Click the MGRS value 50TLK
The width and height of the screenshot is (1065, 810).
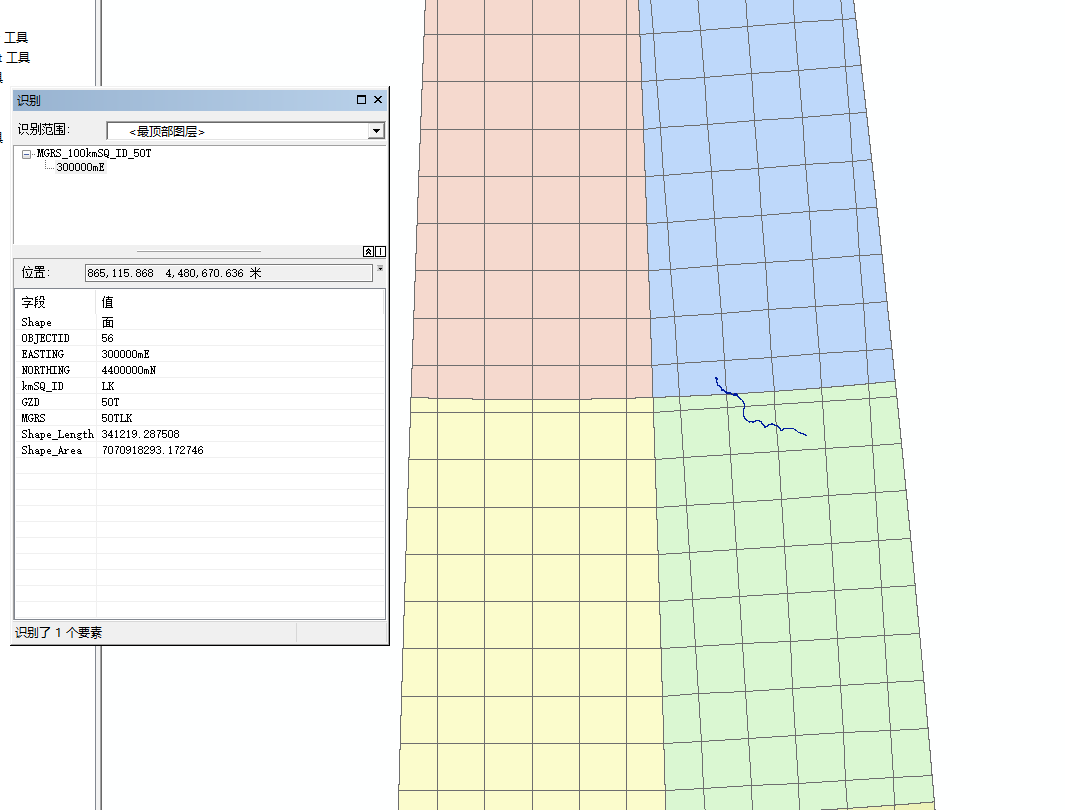(x=117, y=418)
